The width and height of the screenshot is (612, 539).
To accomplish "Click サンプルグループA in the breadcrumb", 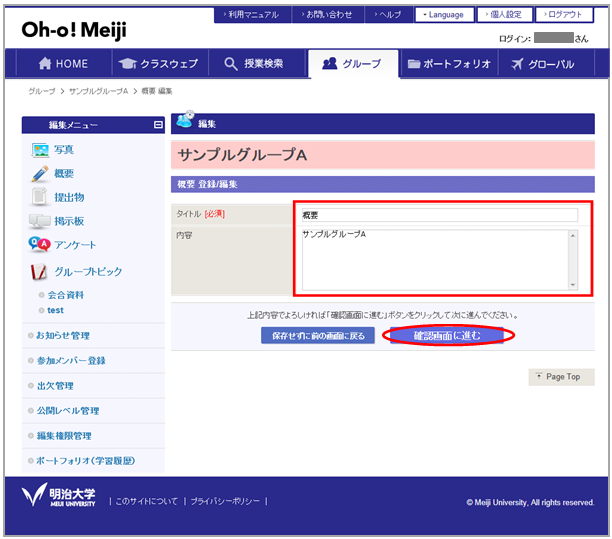I will pyautogui.click(x=99, y=91).
